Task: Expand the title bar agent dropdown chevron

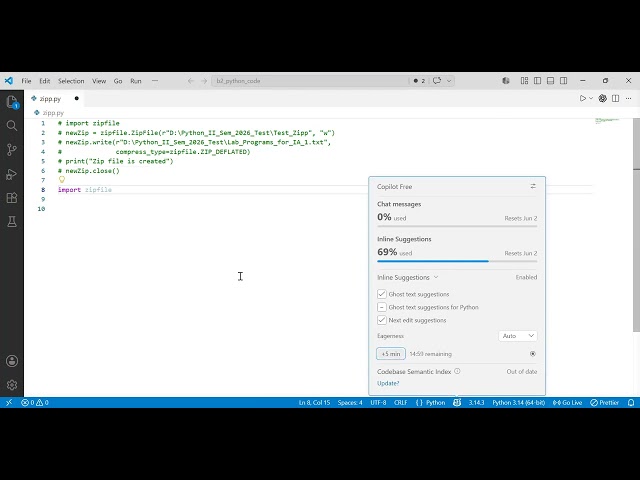Action: tap(449, 81)
